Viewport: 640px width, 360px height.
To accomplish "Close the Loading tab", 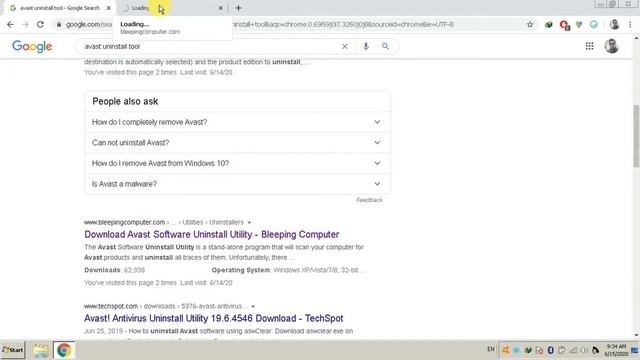I will pyautogui.click(x=220, y=8).
